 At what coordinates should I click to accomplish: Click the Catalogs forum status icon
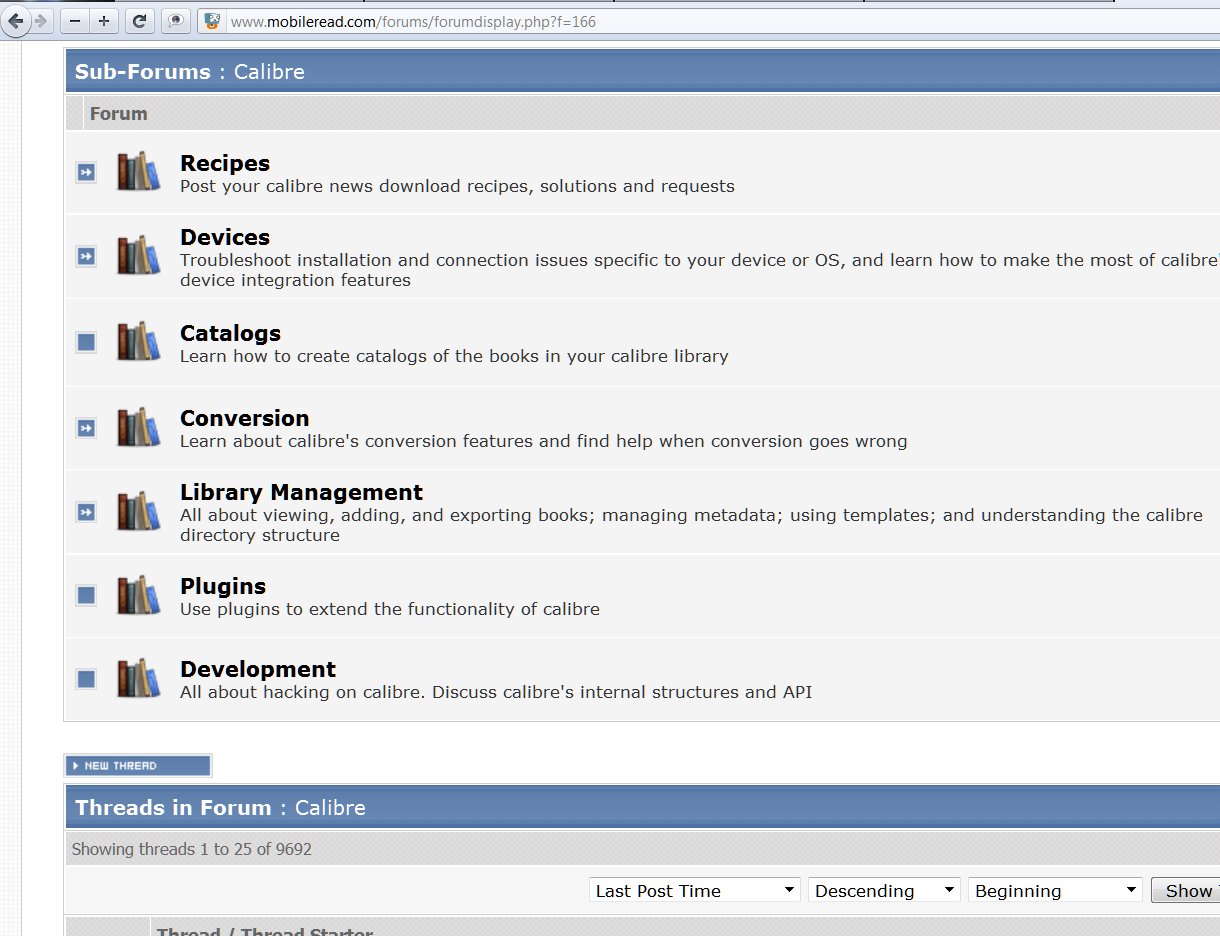click(86, 342)
